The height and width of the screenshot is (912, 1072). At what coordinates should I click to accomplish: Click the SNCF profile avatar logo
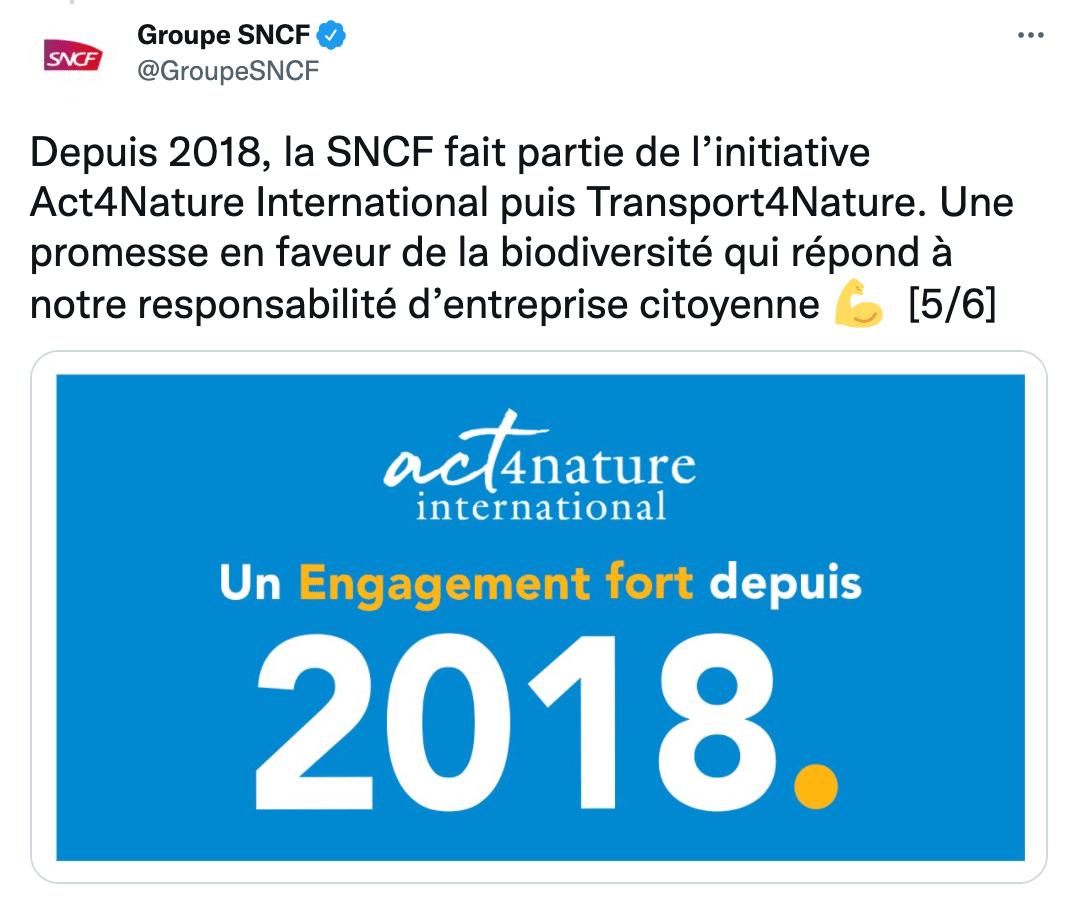click(x=74, y=57)
